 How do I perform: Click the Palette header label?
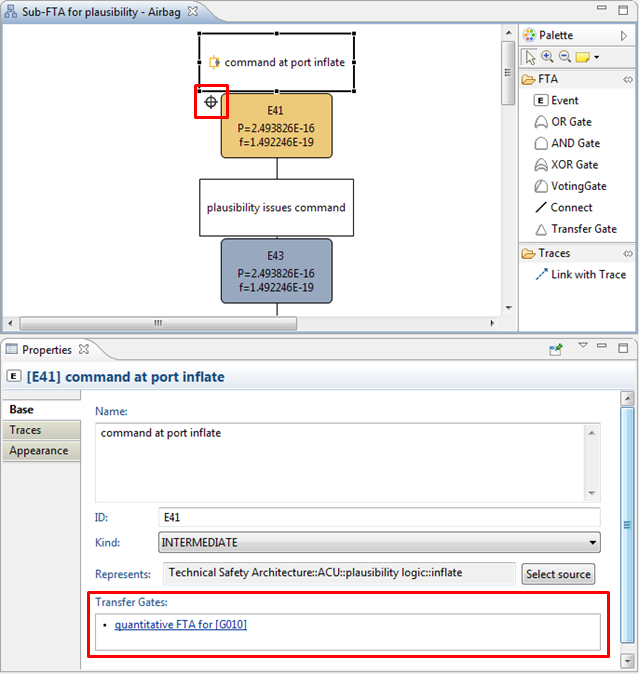point(556,35)
